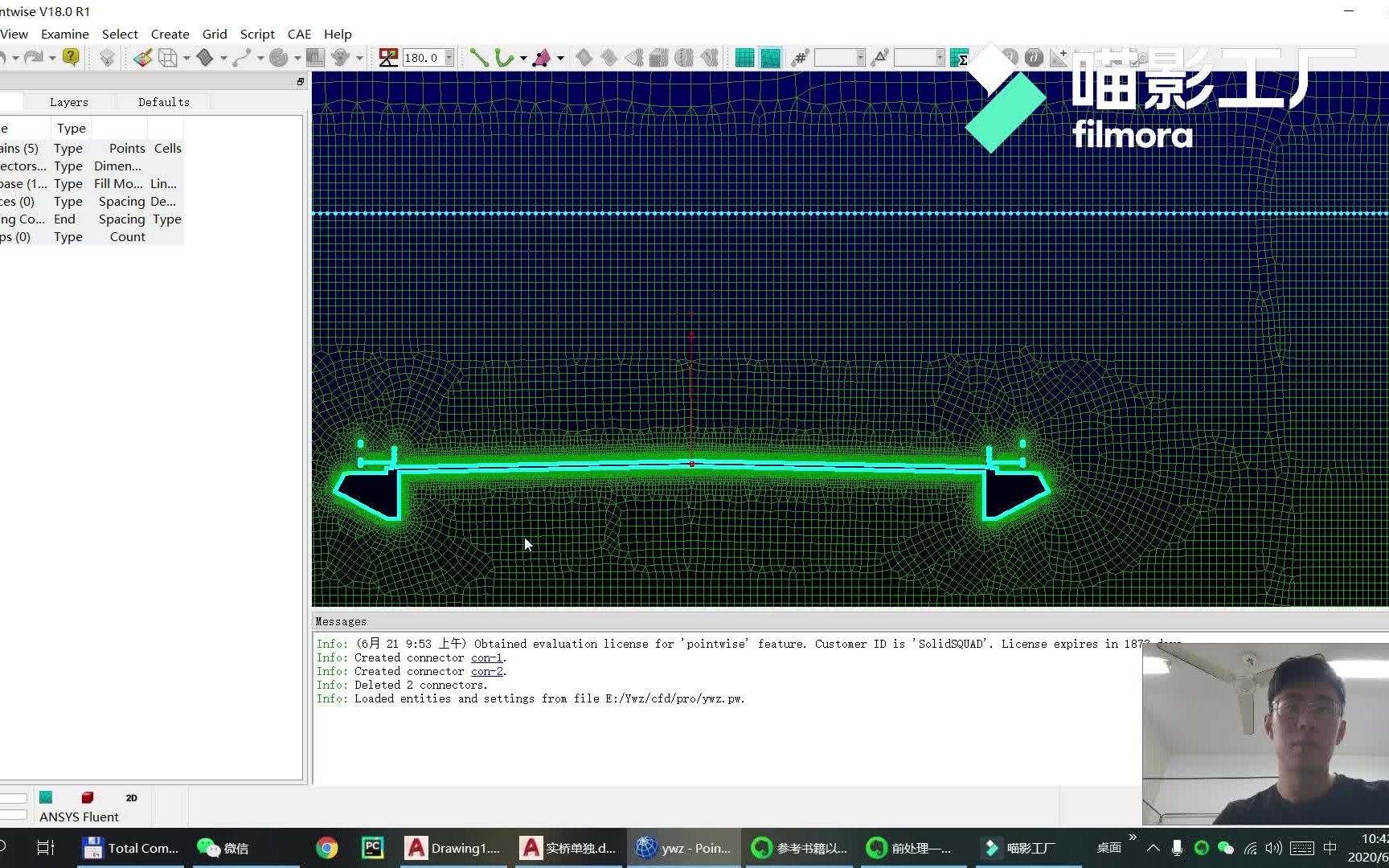Click the cube view orientation icon

168,57
